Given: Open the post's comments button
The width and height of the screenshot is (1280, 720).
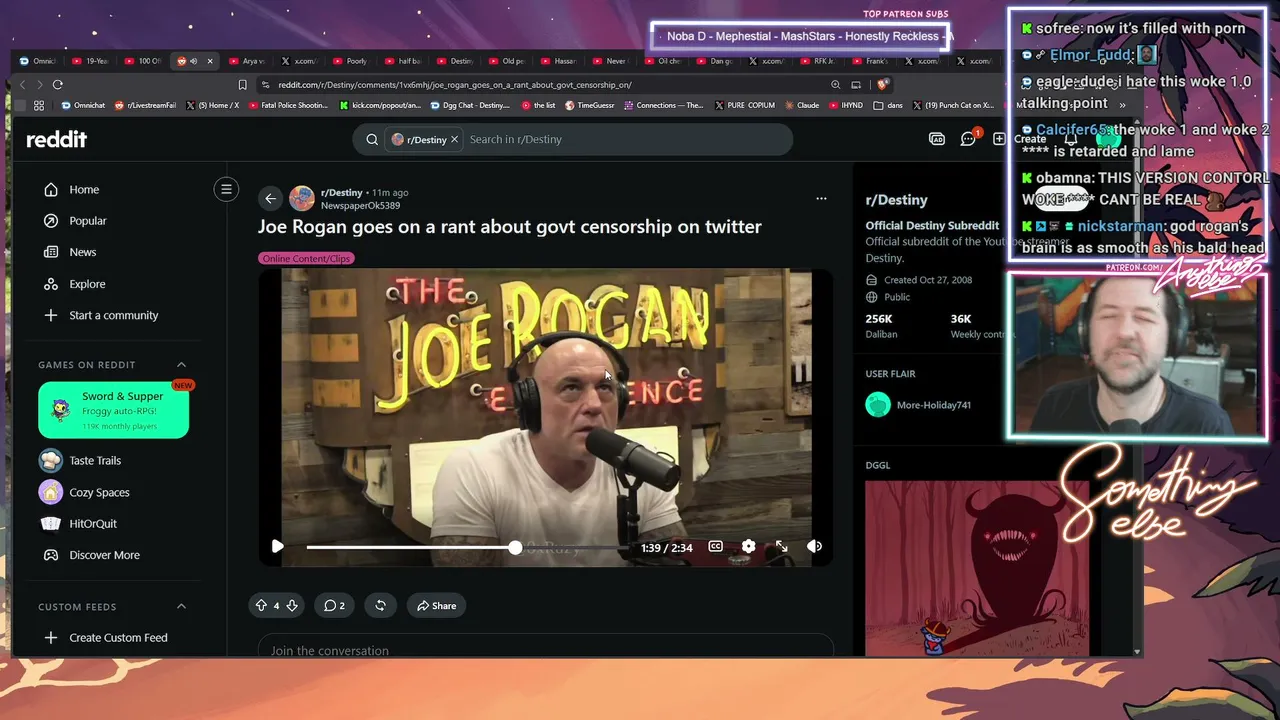Looking at the screenshot, I should tap(334, 605).
